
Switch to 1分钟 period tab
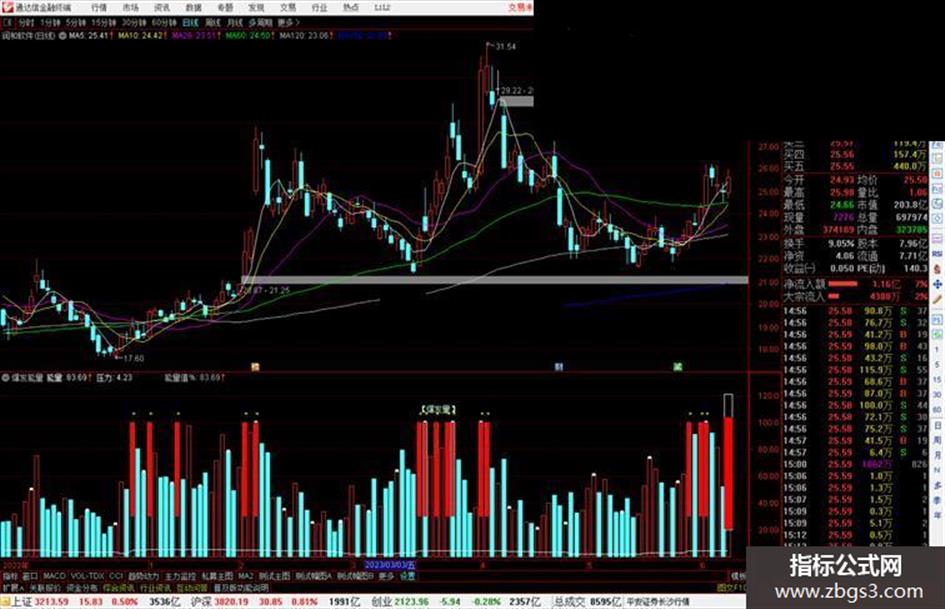[x=50, y=23]
